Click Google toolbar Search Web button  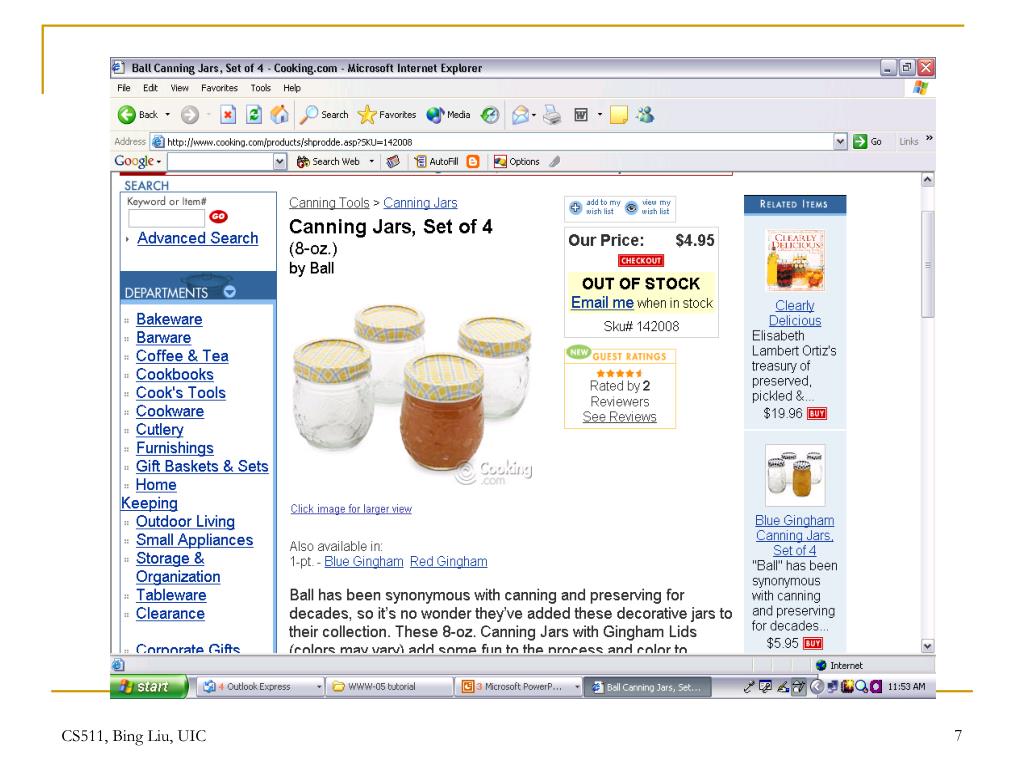click(328, 161)
